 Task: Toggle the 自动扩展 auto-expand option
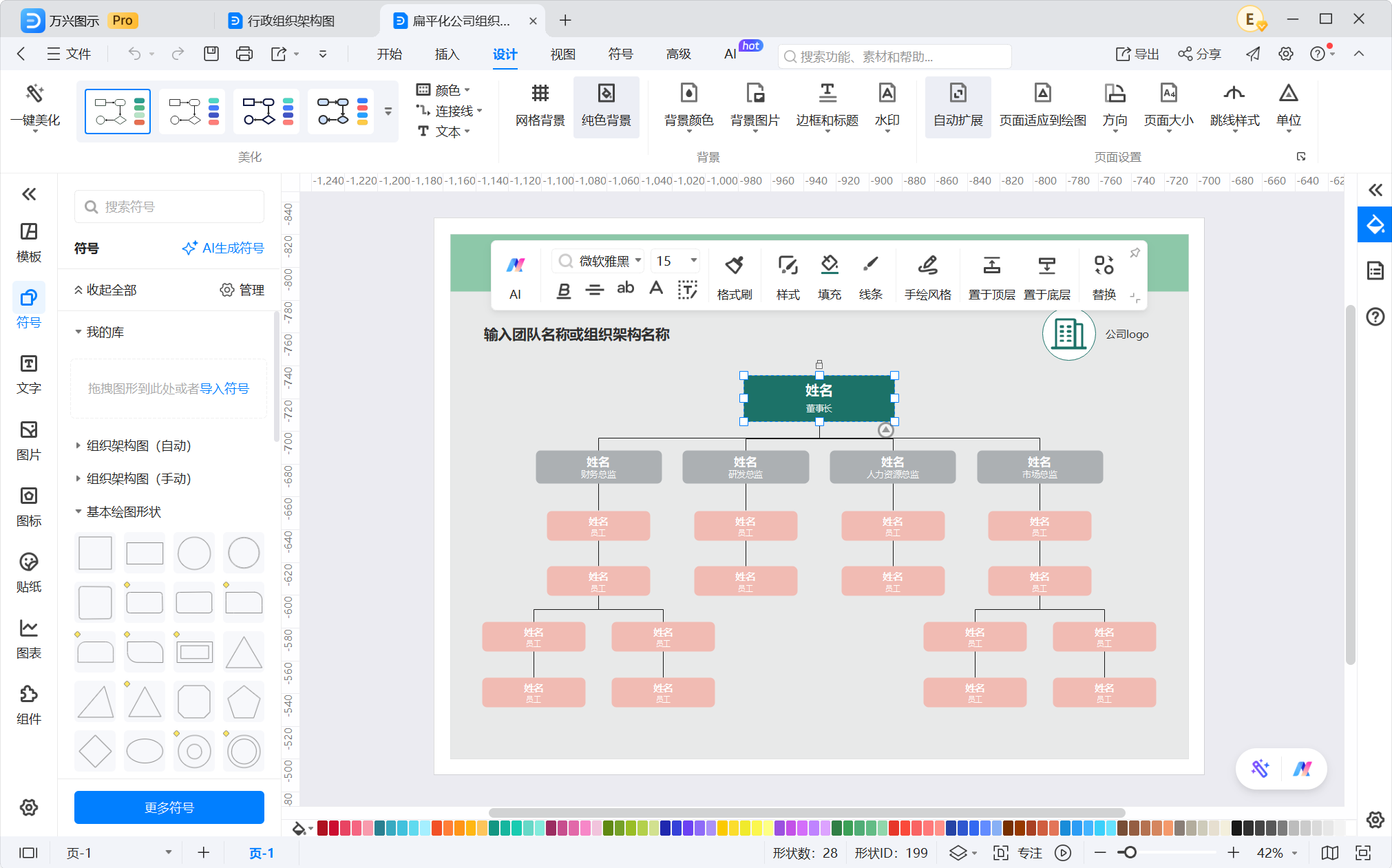(958, 107)
